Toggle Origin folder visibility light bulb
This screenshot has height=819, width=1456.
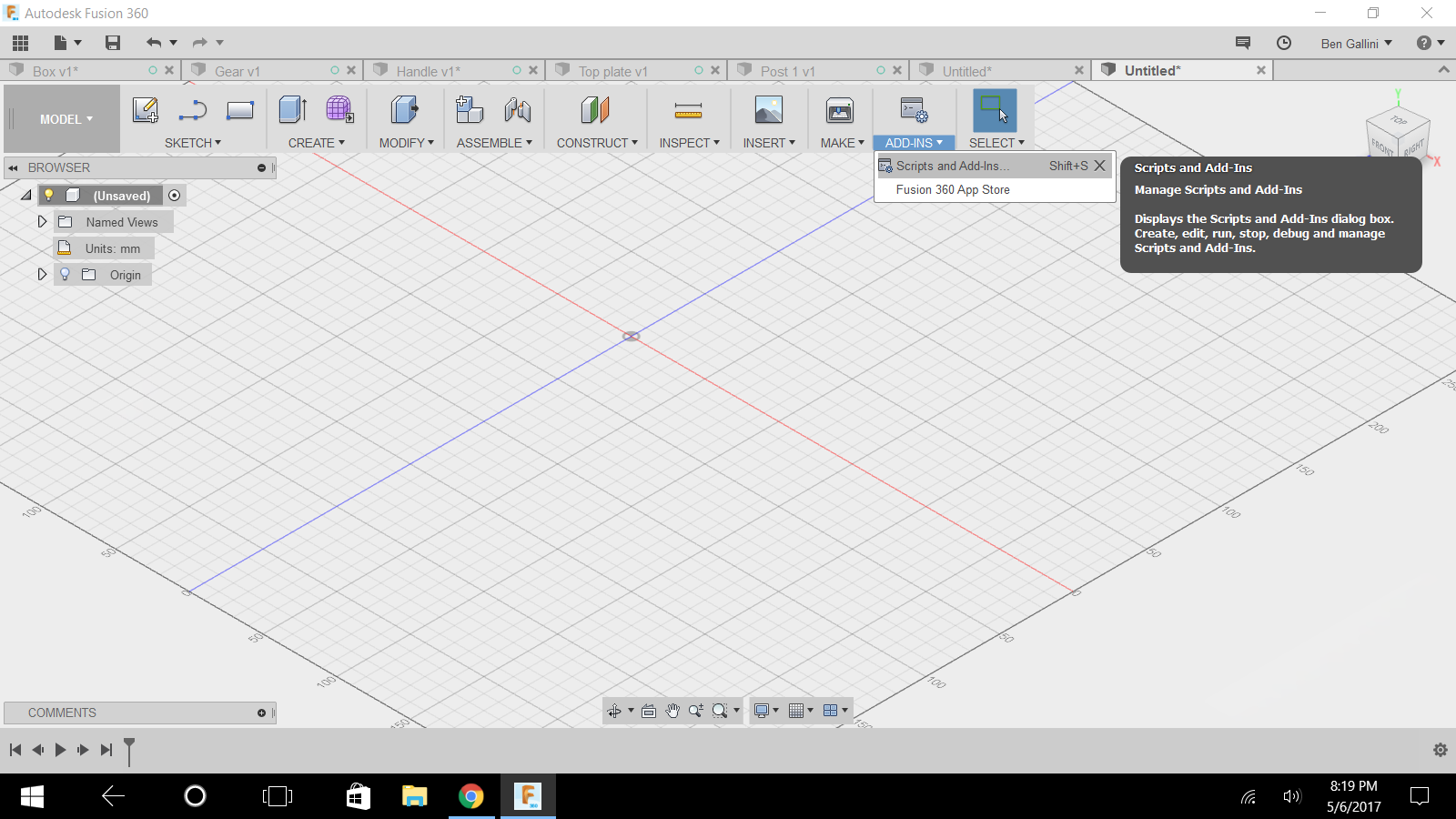(65, 274)
